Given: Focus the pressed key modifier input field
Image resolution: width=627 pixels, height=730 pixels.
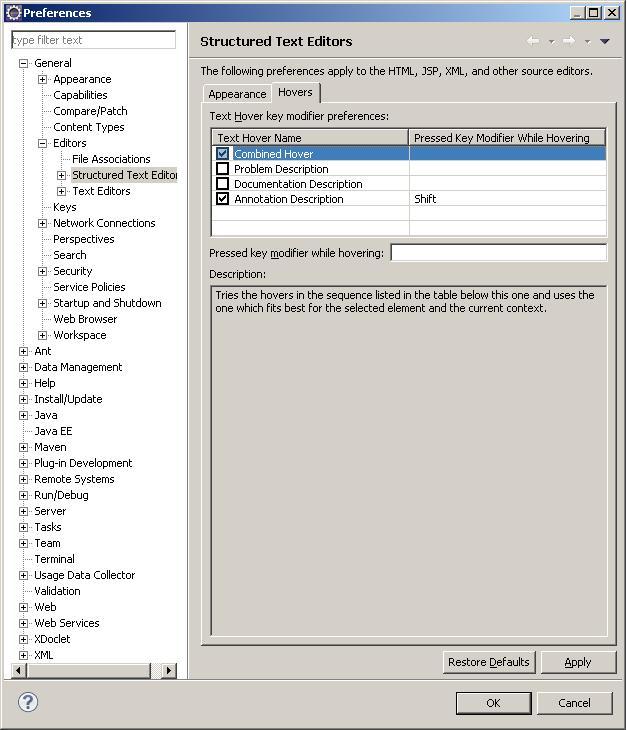Looking at the screenshot, I should pos(497,253).
